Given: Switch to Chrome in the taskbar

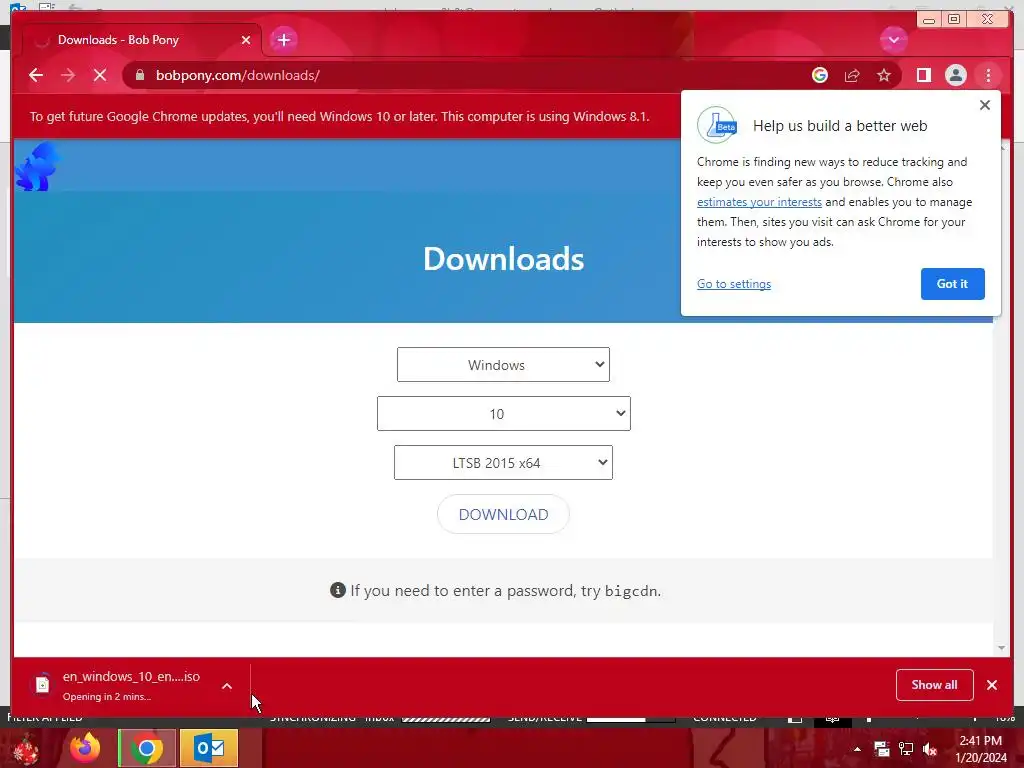Looking at the screenshot, I should [147, 748].
